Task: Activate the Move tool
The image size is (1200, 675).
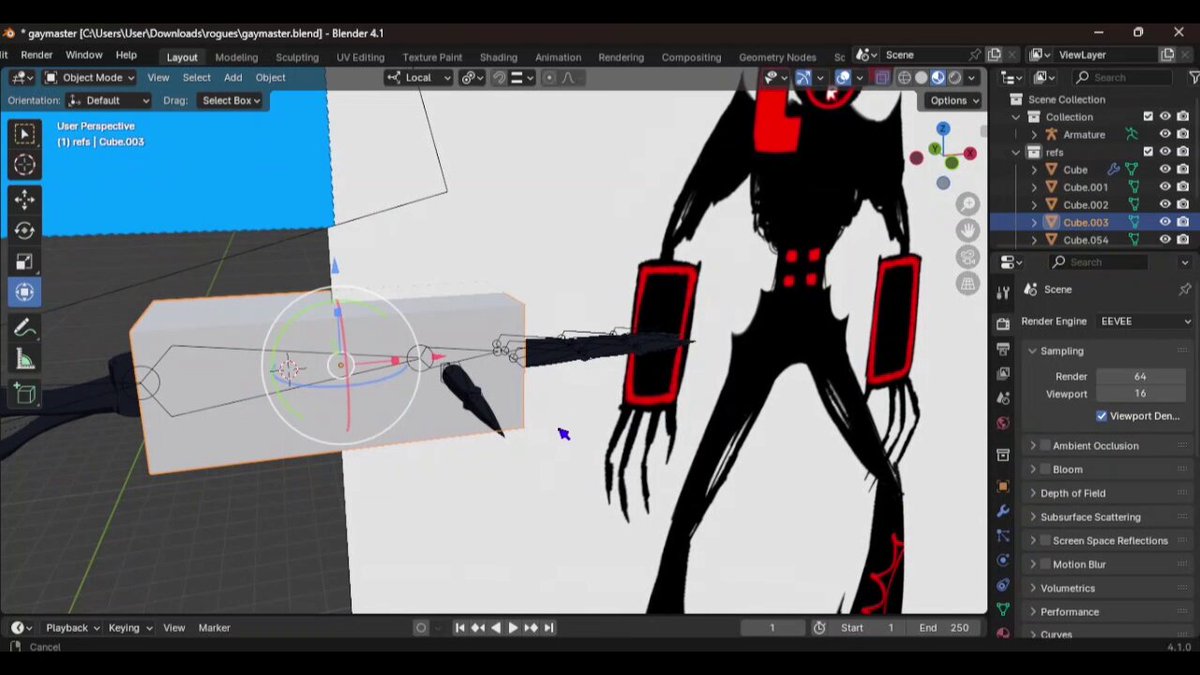Action: [25, 200]
